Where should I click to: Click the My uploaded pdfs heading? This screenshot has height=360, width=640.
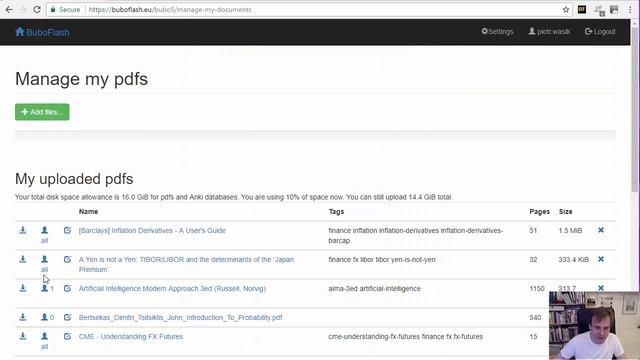(74, 179)
